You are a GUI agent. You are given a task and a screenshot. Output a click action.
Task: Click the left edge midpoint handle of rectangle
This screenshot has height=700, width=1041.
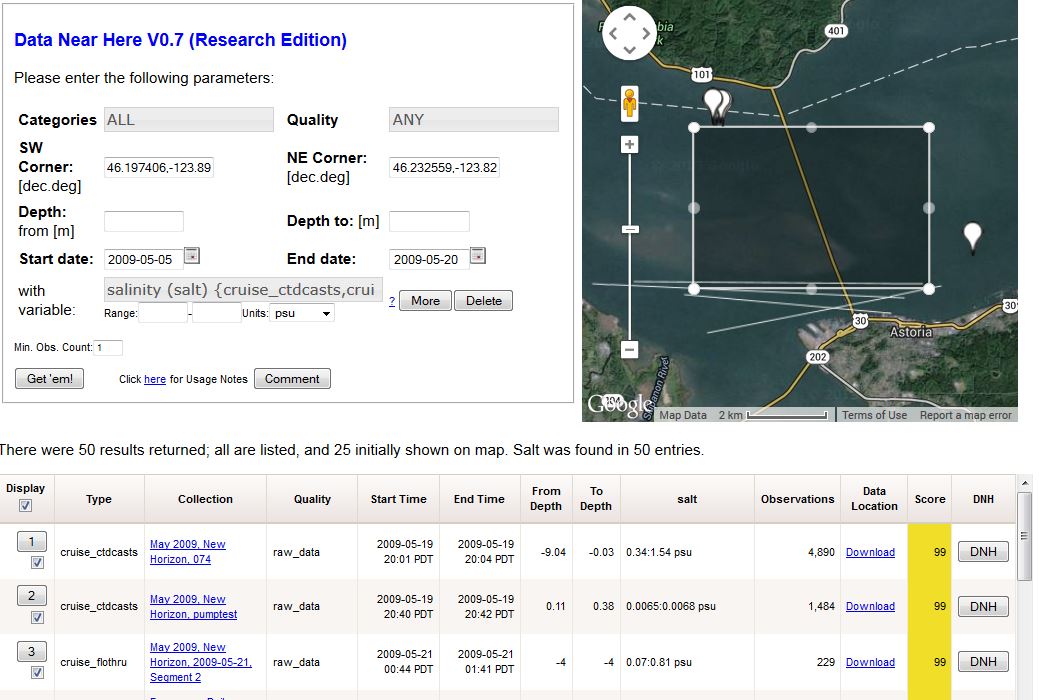pos(694,208)
